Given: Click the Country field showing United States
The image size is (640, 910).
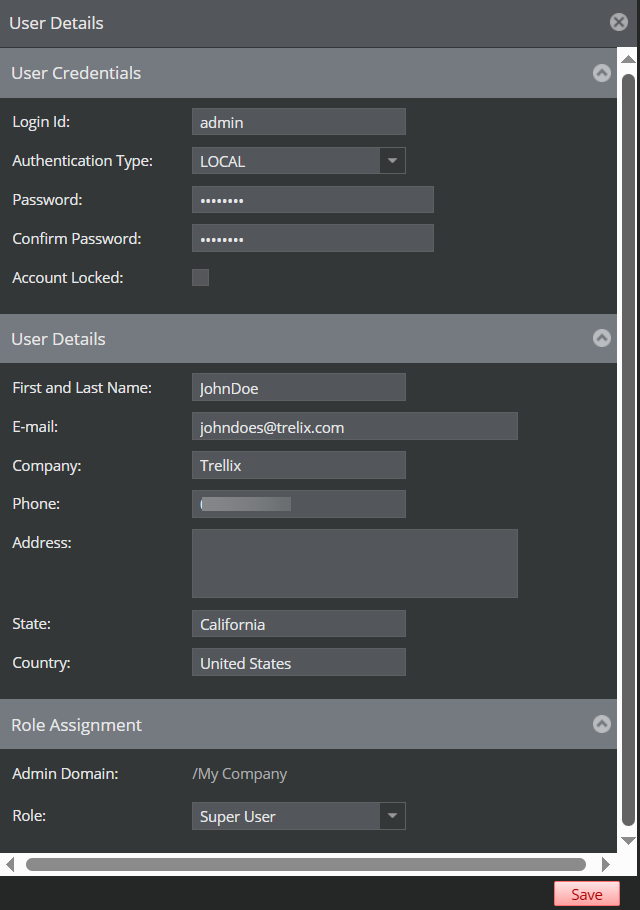Looking at the screenshot, I should 299,663.
